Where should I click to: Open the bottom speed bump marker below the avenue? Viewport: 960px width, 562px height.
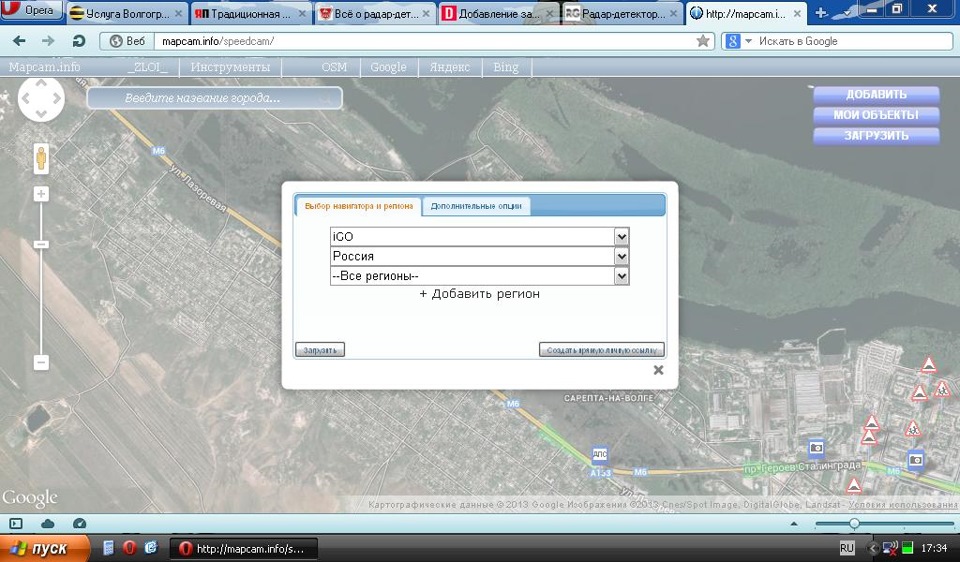[x=853, y=485]
